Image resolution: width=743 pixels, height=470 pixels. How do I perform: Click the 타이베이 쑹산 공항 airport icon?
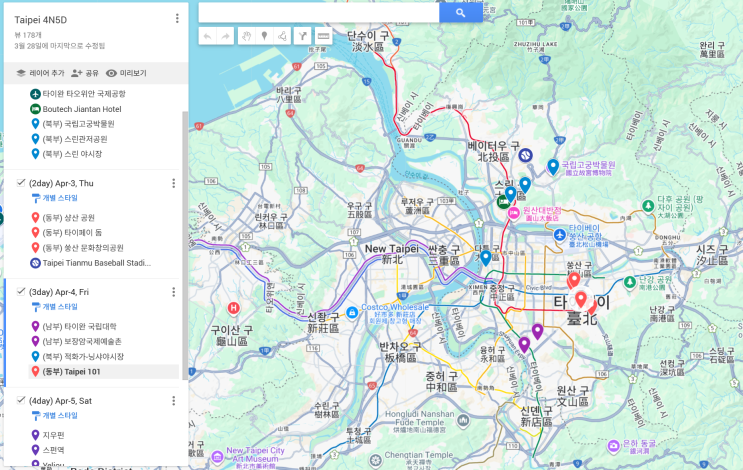coord(560,235)
